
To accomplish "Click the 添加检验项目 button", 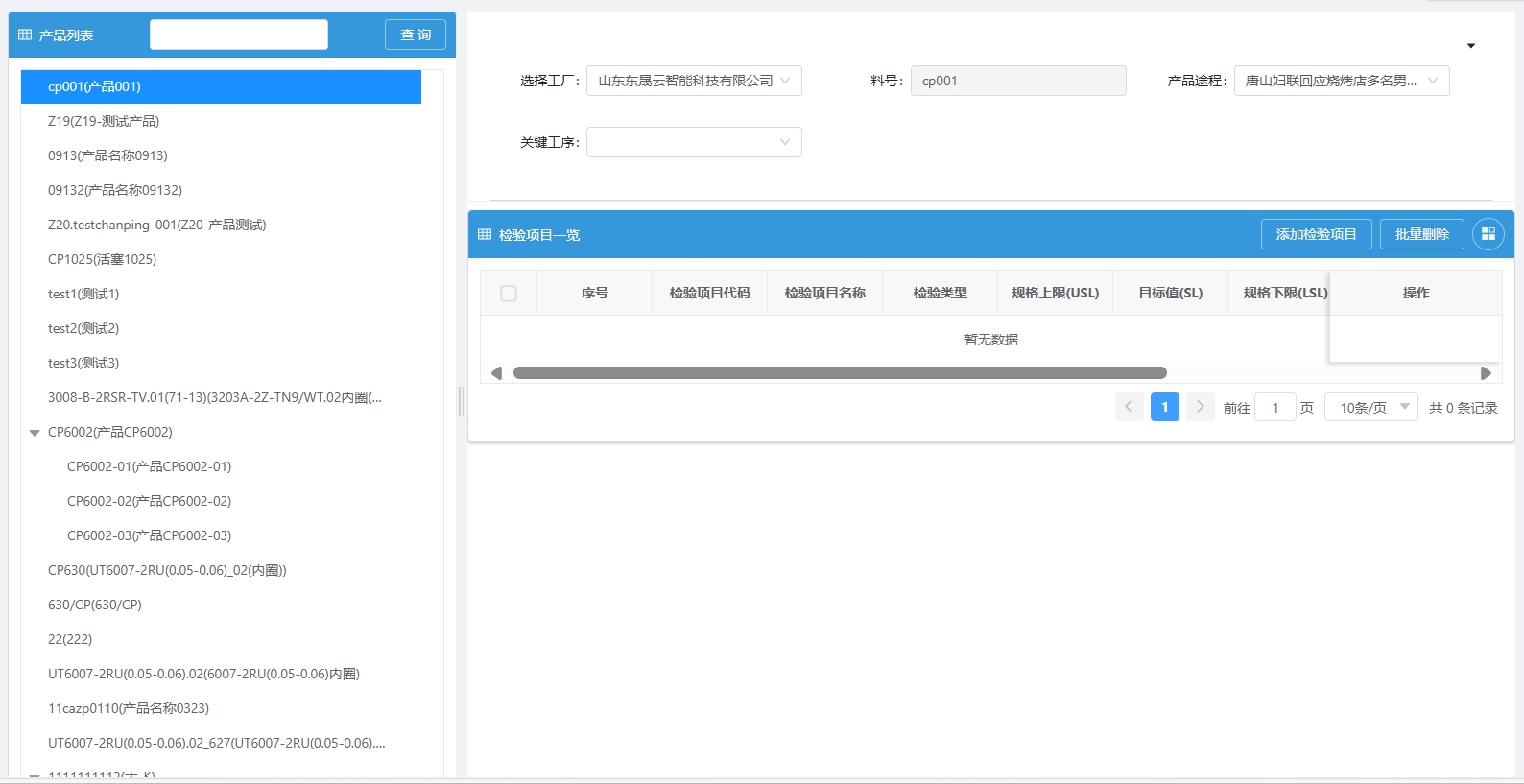I will click(1317, 234).
